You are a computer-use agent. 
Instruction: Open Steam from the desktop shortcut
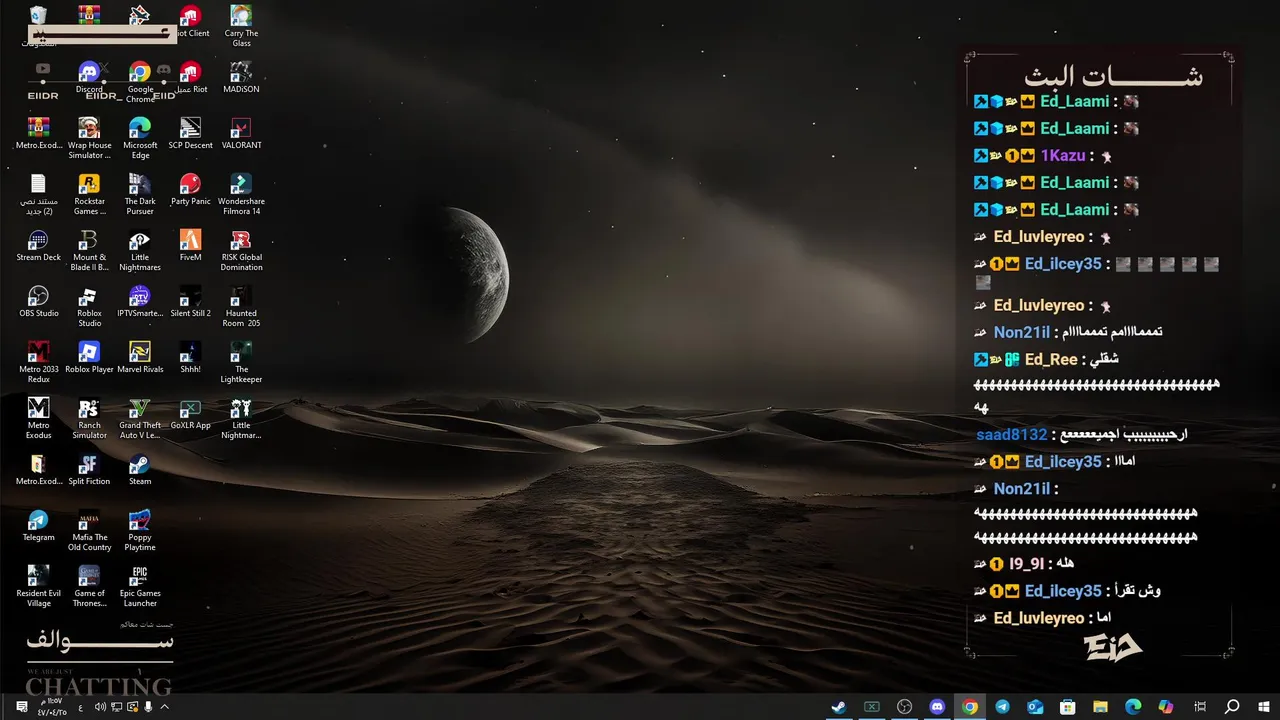point(140,469)
